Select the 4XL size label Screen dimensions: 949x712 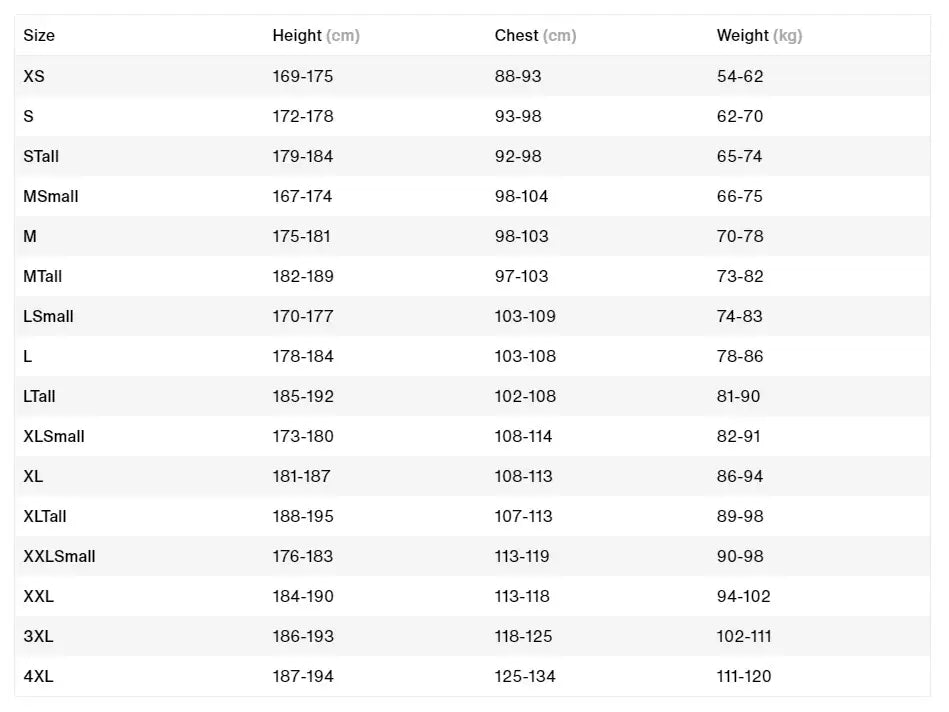[x=39, y=676]
